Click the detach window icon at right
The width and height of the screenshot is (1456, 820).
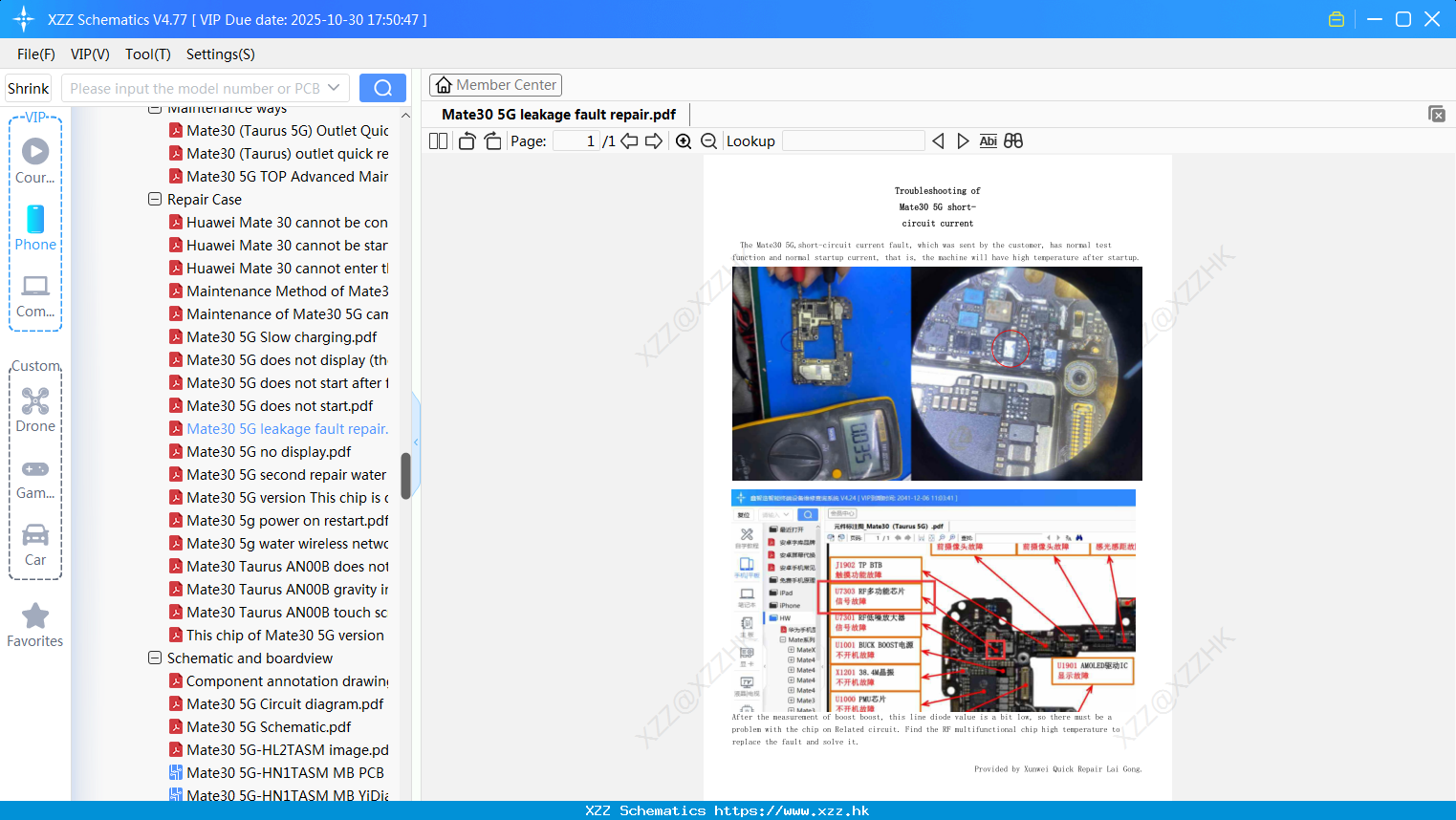click(x=1436, y=114)
